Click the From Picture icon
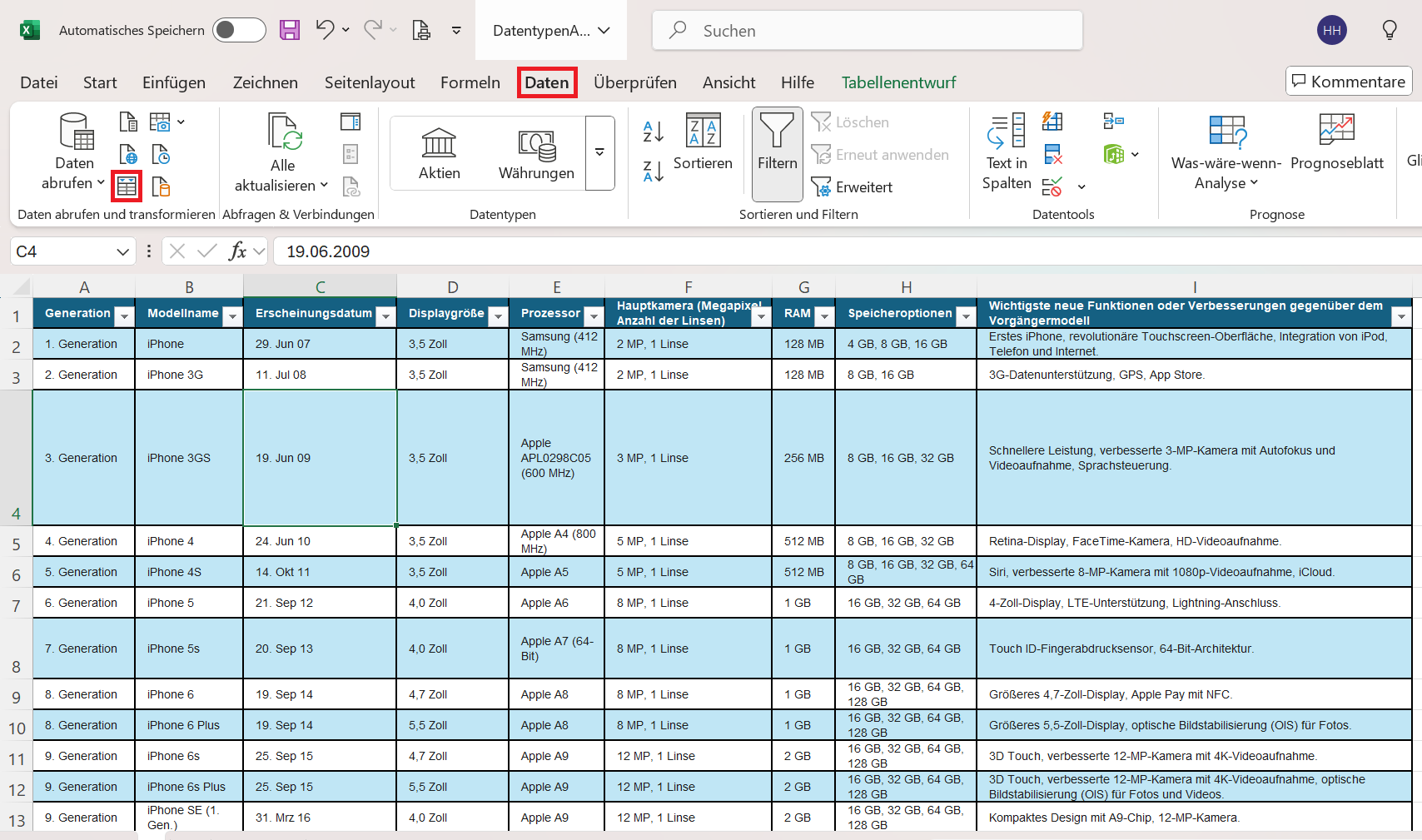The width and height of the screenshot is (1422, 840). pyautogui.click(x=161, y=122)
